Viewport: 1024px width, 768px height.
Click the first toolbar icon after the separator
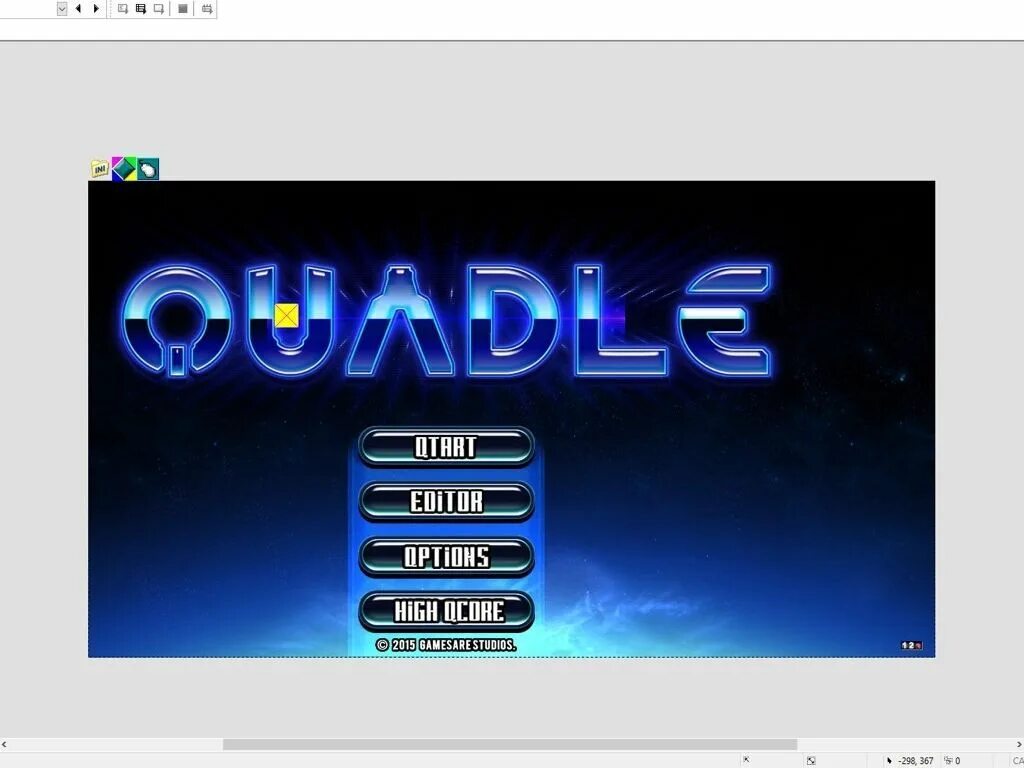123,8
